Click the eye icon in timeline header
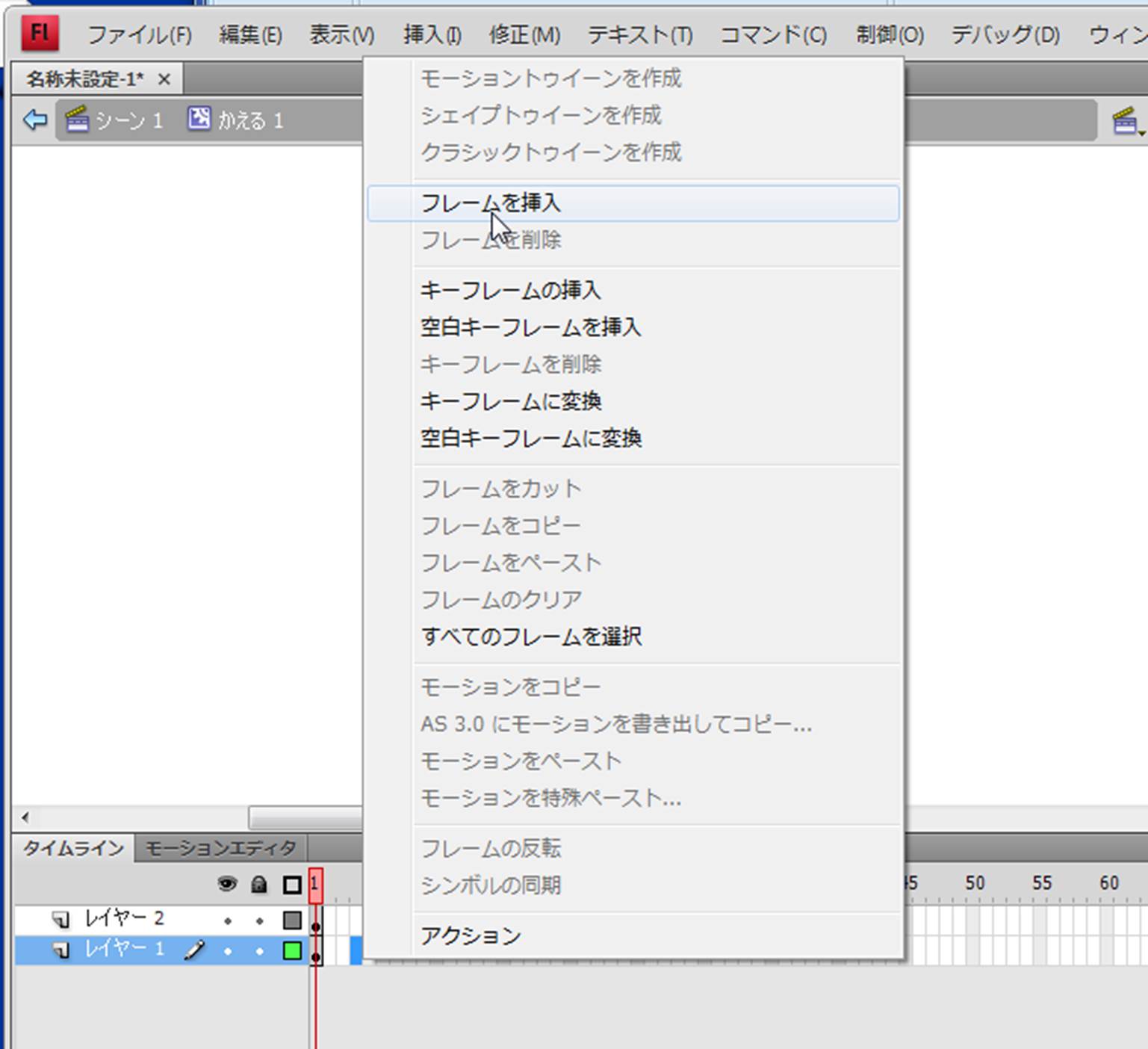 coord(227,885)
